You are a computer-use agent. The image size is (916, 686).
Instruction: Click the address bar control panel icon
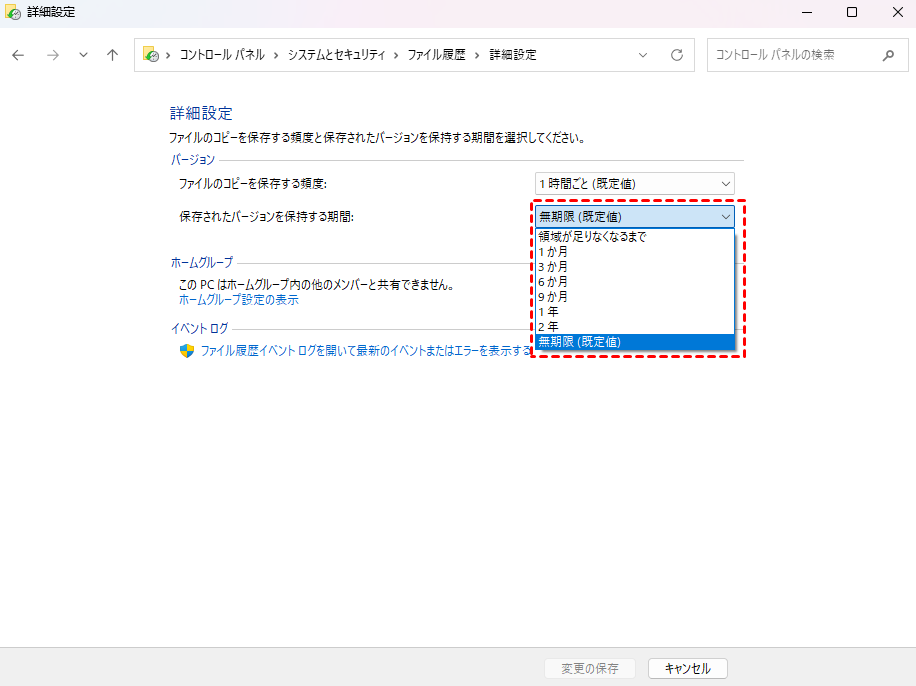[151, 55]
